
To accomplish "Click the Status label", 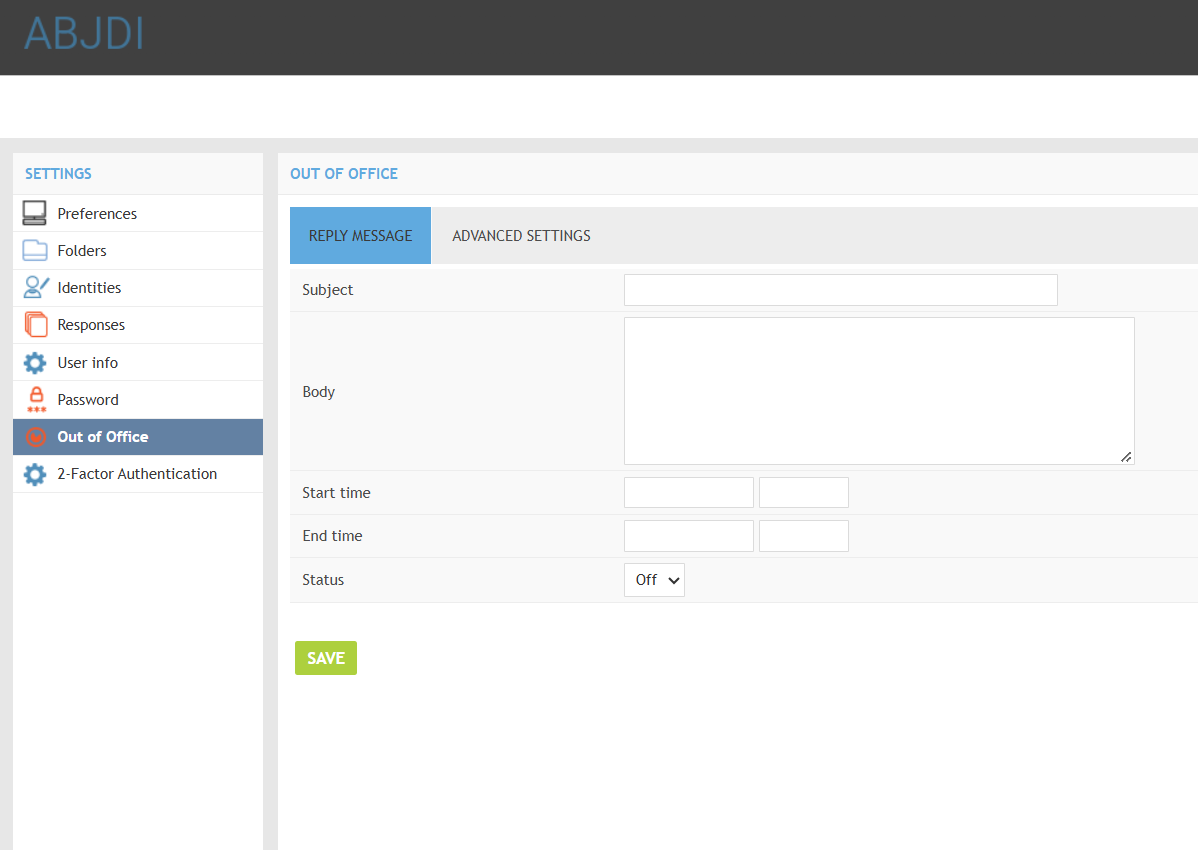I will pyautogui.click(x=323, y=580).
